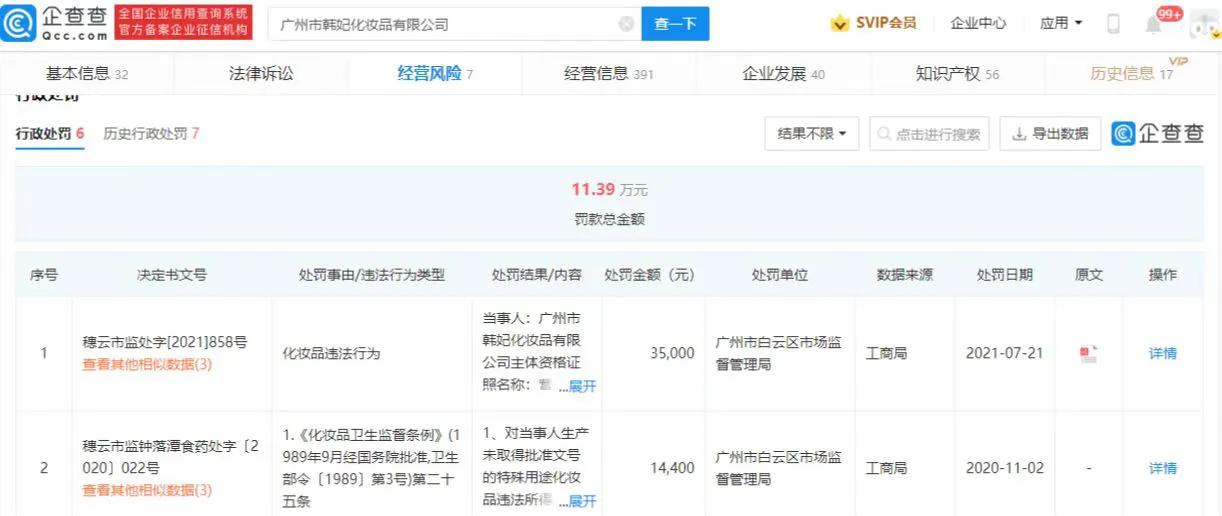Clear the search box with the x icon
Viewport: 1222px width, 516px height.
[x=626, y=24]
